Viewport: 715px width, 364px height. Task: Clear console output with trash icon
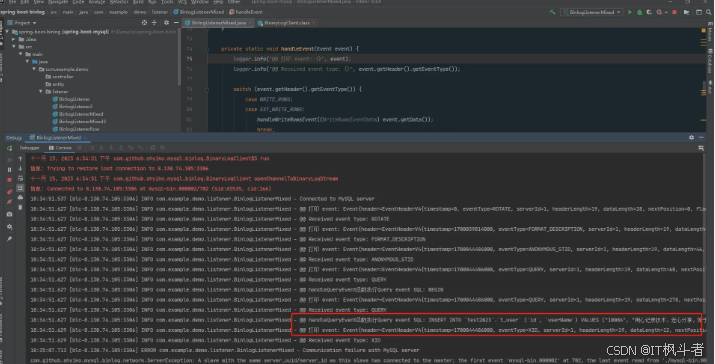tap(20, 208)
